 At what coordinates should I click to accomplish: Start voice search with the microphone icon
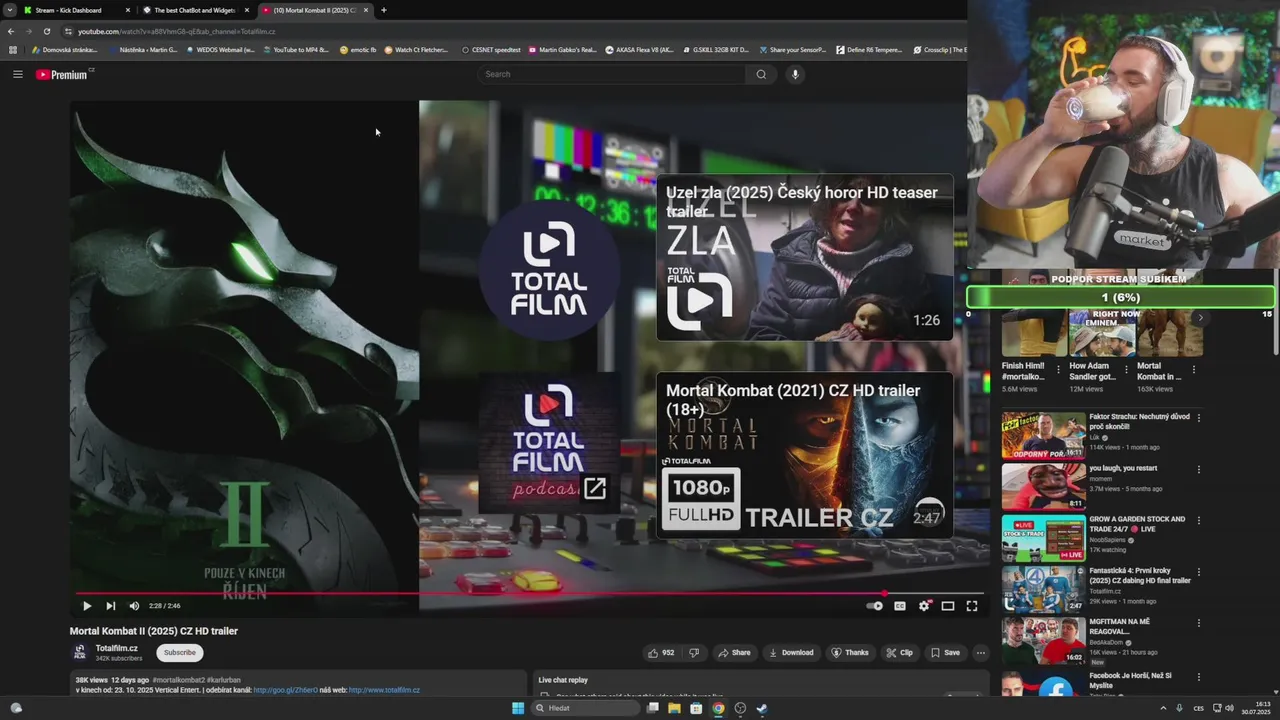click(795, 74)
